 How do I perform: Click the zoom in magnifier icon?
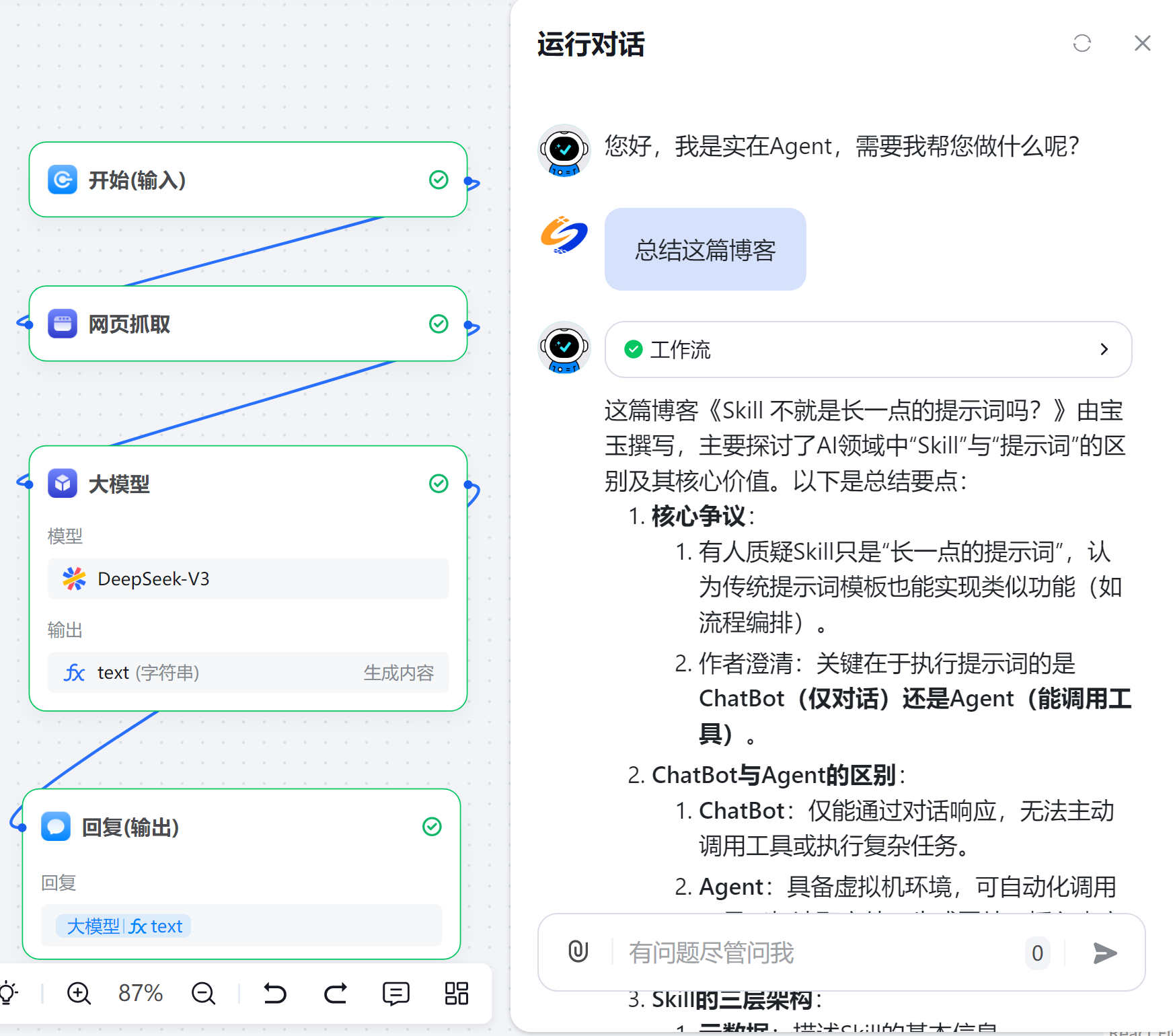point(79,993)
